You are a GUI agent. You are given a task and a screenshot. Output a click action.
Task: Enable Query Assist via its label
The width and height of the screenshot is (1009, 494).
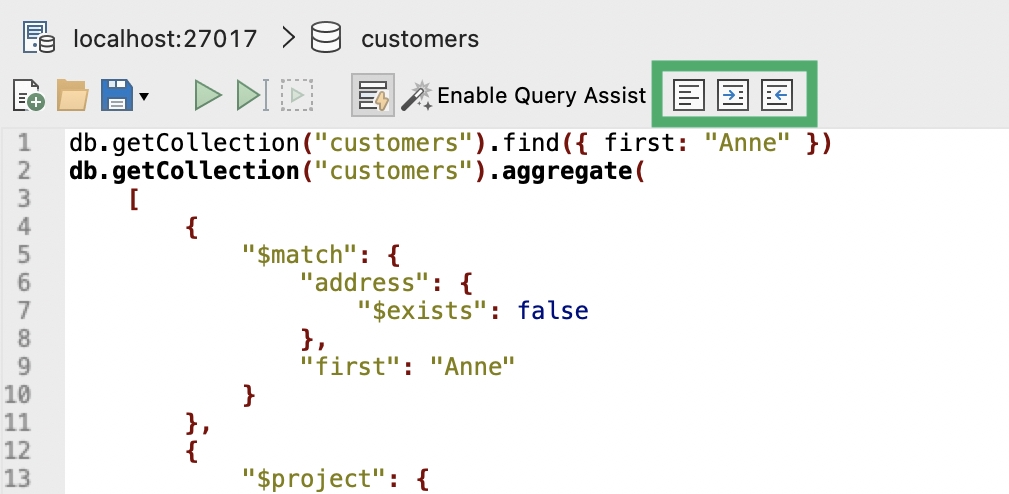pos(541,96)
